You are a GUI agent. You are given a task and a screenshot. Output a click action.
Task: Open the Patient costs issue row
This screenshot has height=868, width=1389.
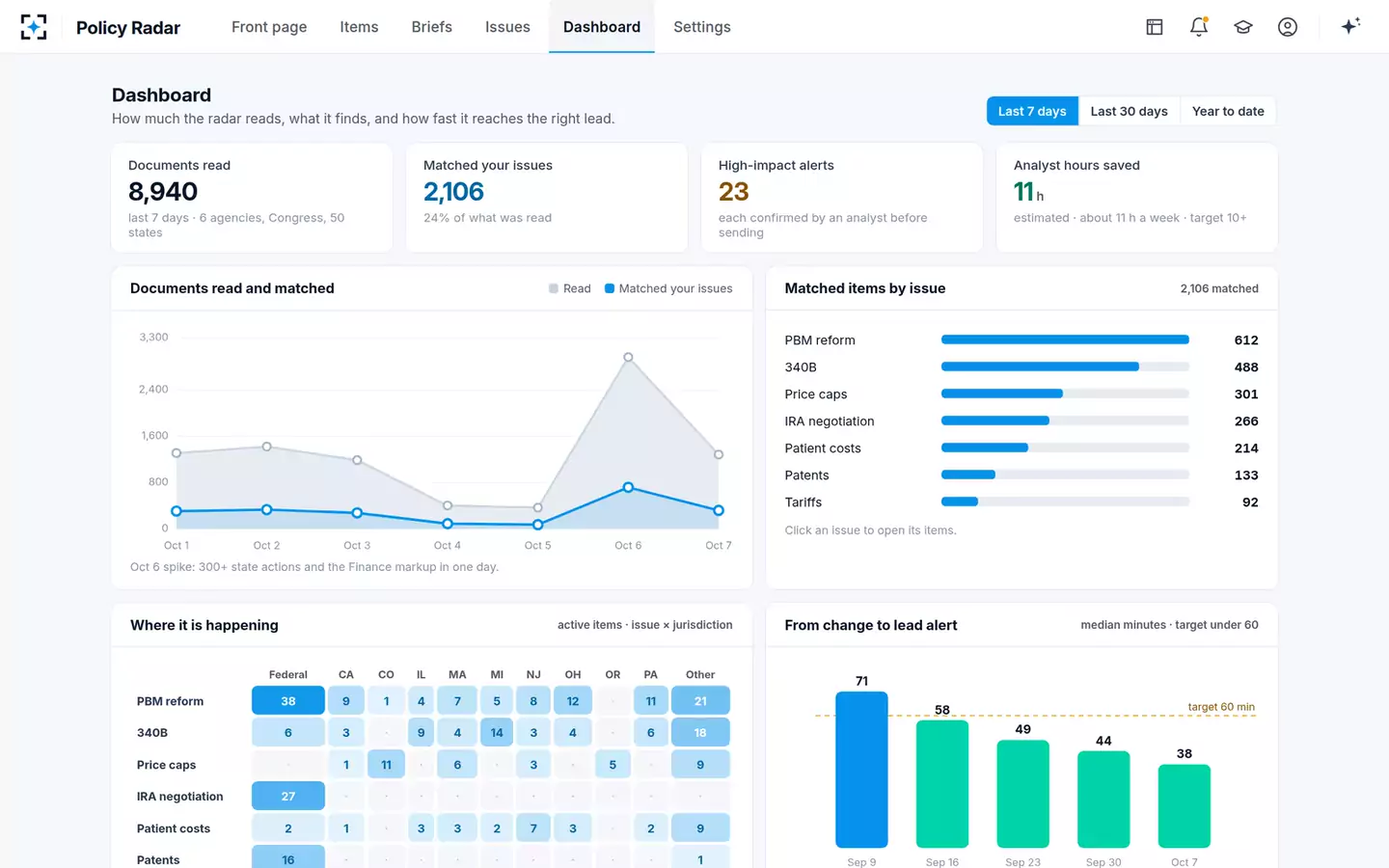click(x=1021, y=448)
